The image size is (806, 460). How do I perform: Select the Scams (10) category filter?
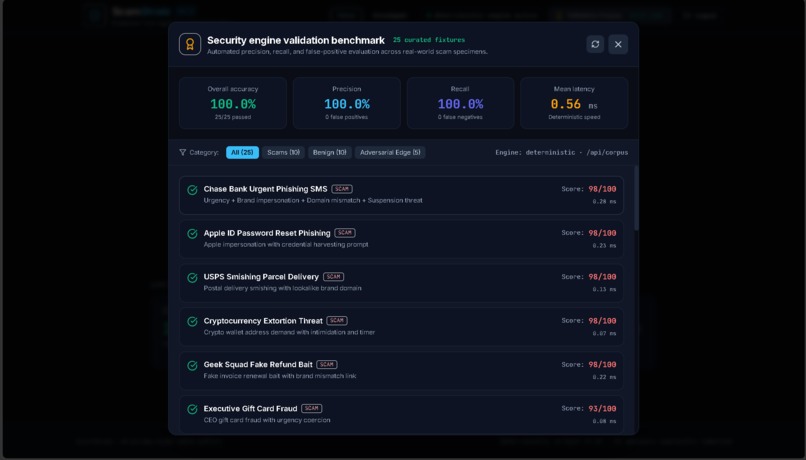283,152
